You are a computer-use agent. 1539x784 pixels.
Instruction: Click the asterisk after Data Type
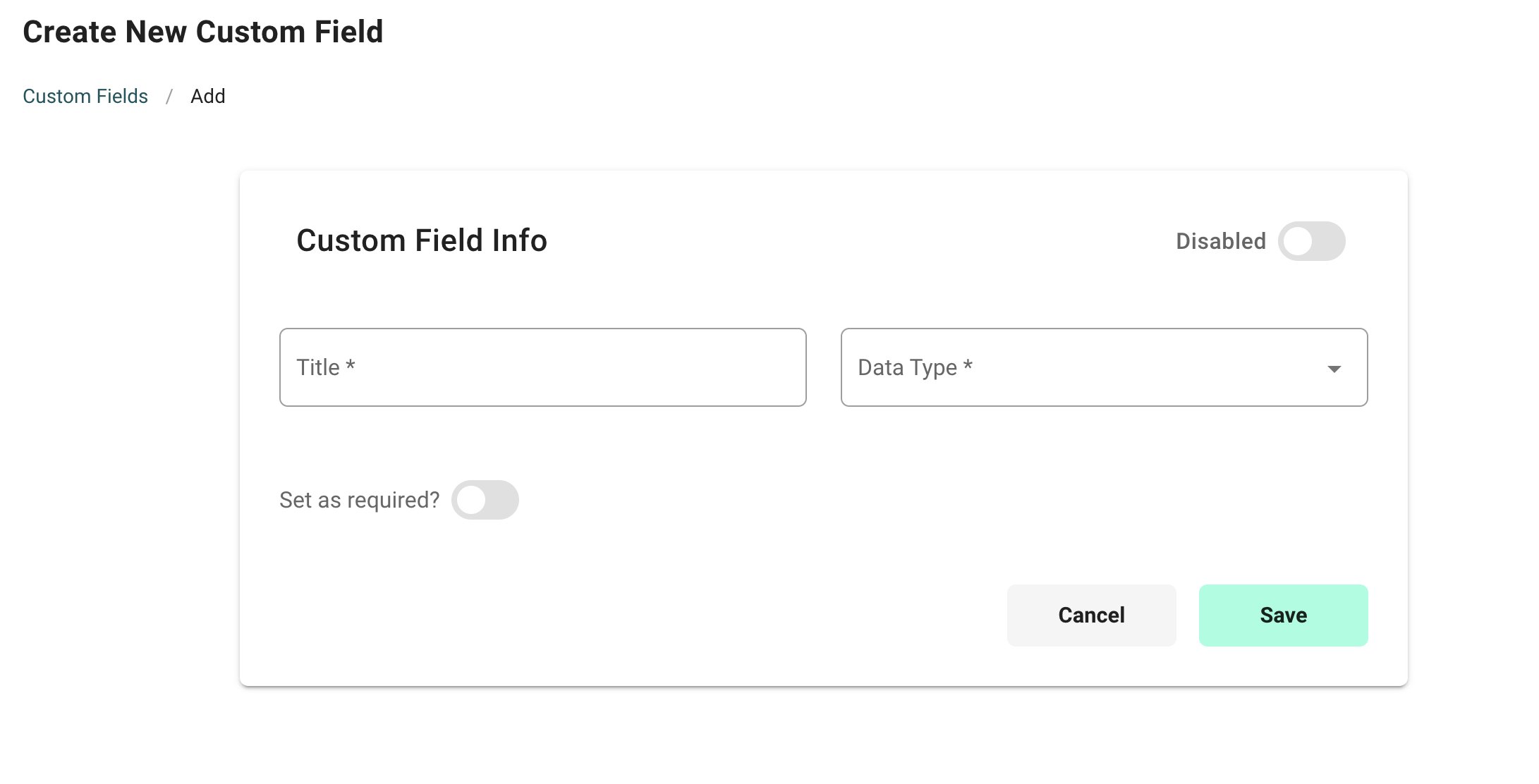968,365
